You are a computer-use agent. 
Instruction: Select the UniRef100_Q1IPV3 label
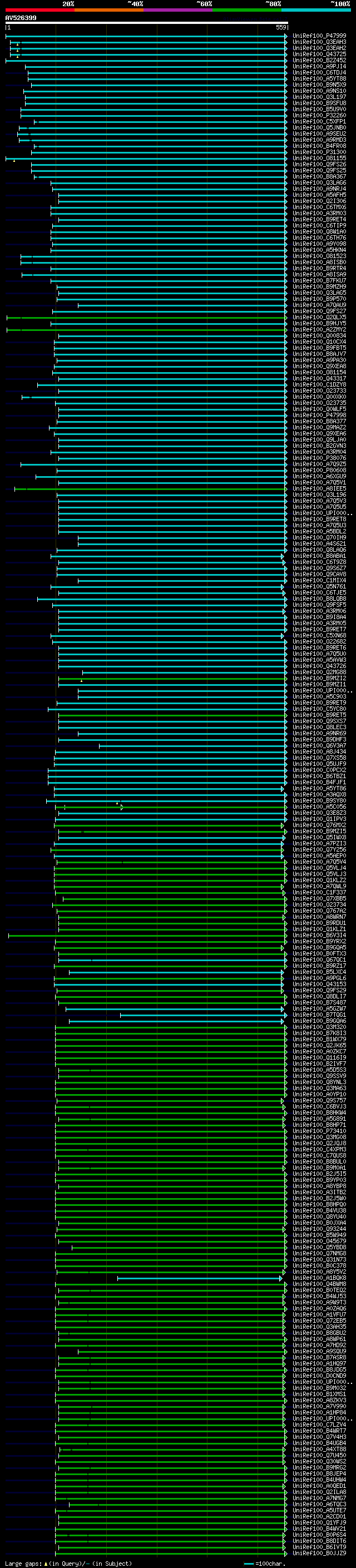pos(319,819)
